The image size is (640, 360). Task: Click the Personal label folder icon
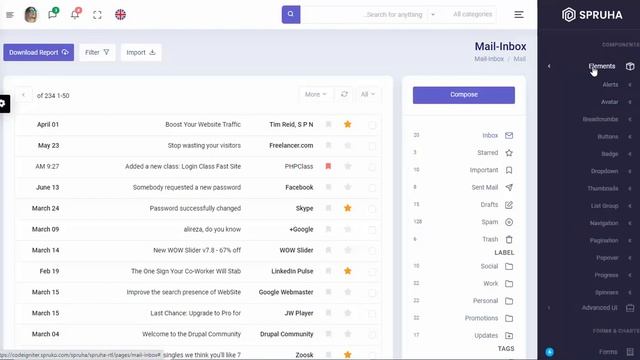point(509,301)
